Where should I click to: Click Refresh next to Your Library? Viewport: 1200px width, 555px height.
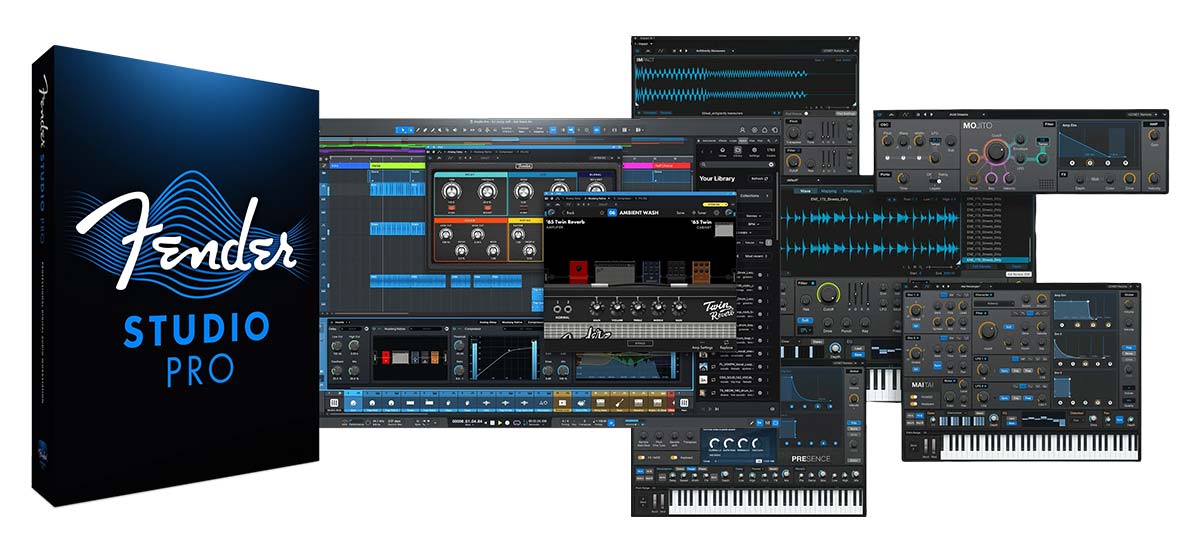(x=759, y=179)
